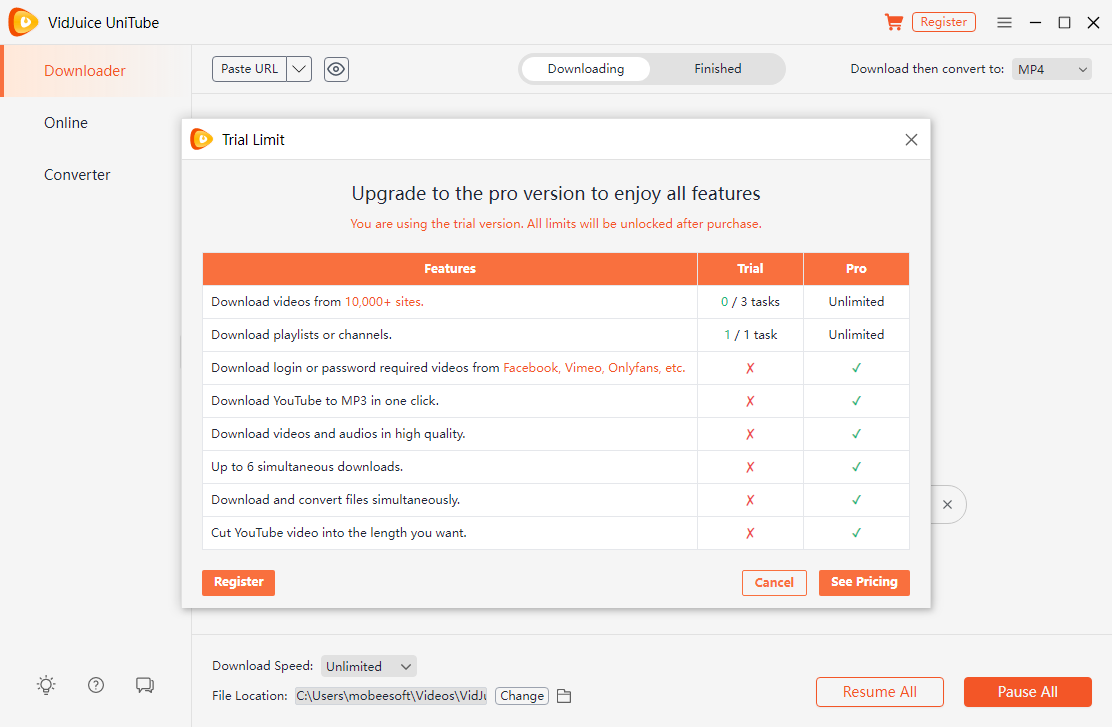1112x727 pixels.
Task: Click the Trial column header
Action: 750,269
